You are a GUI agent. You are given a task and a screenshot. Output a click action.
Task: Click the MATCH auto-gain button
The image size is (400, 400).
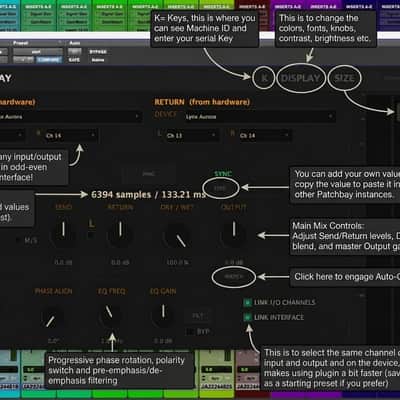pos(234,277)
